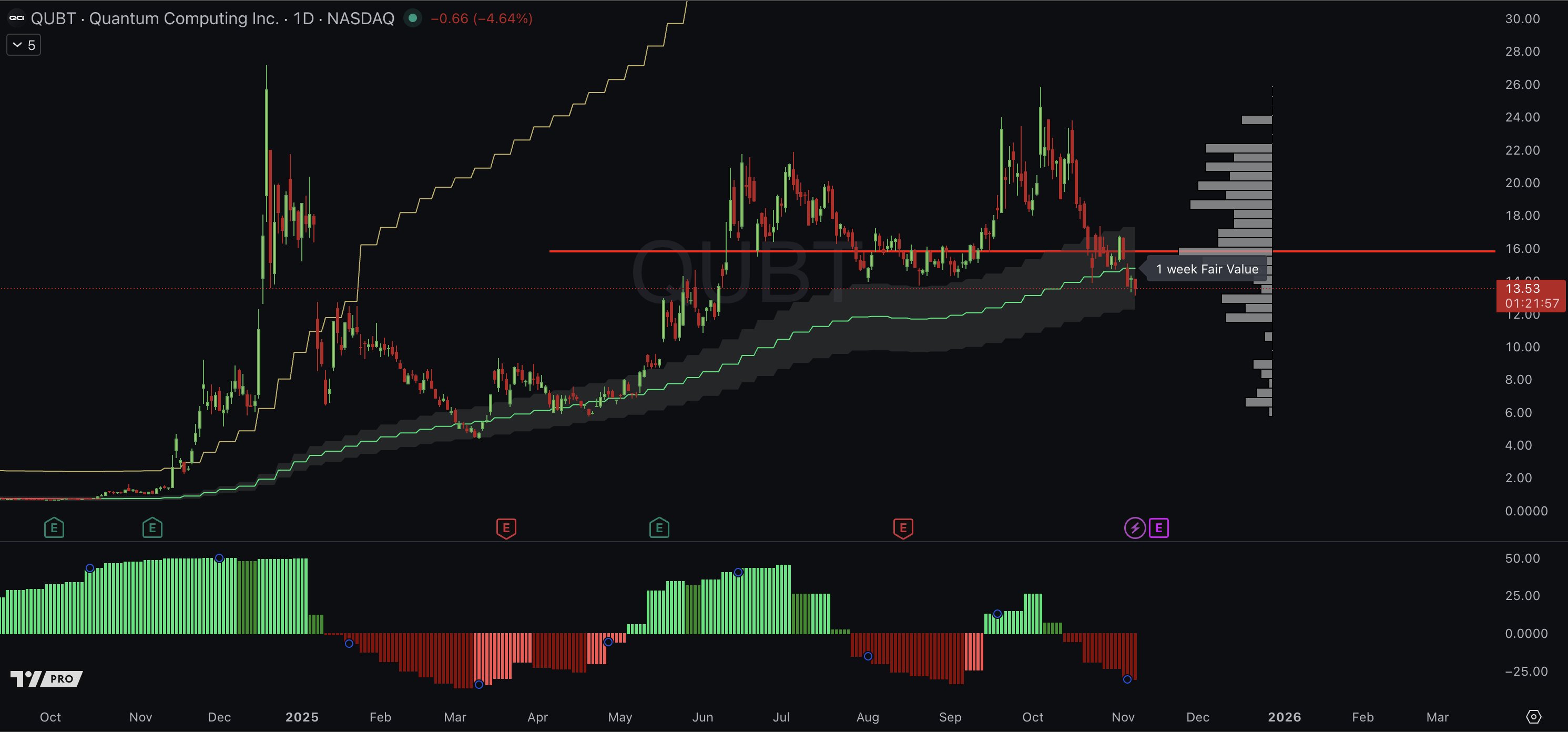Click the green earnings E marker near May
Viewport: 1568px width, 732px height.
click(x=659, y=528)
